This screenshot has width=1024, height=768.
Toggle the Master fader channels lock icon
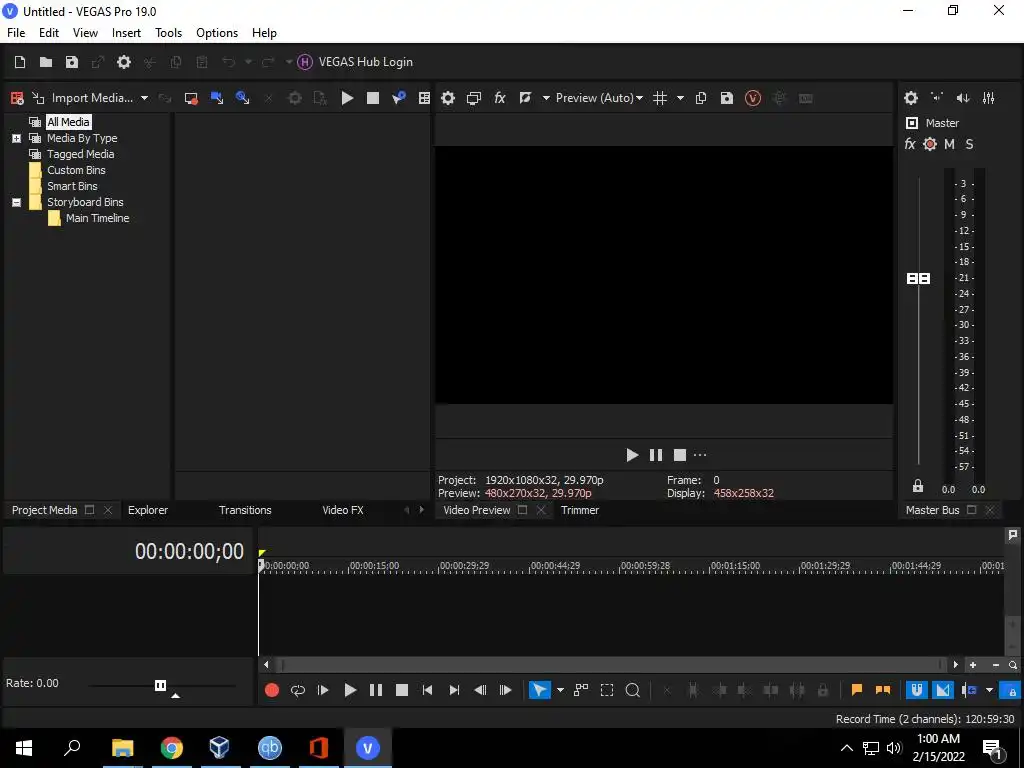[918, 486]
